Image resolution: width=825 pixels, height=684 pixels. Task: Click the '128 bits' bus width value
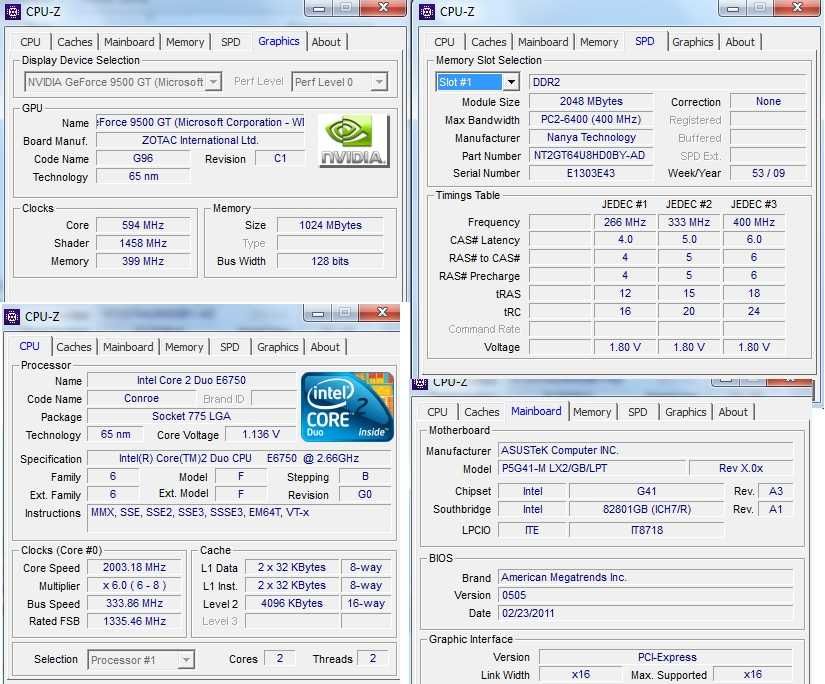330,261
